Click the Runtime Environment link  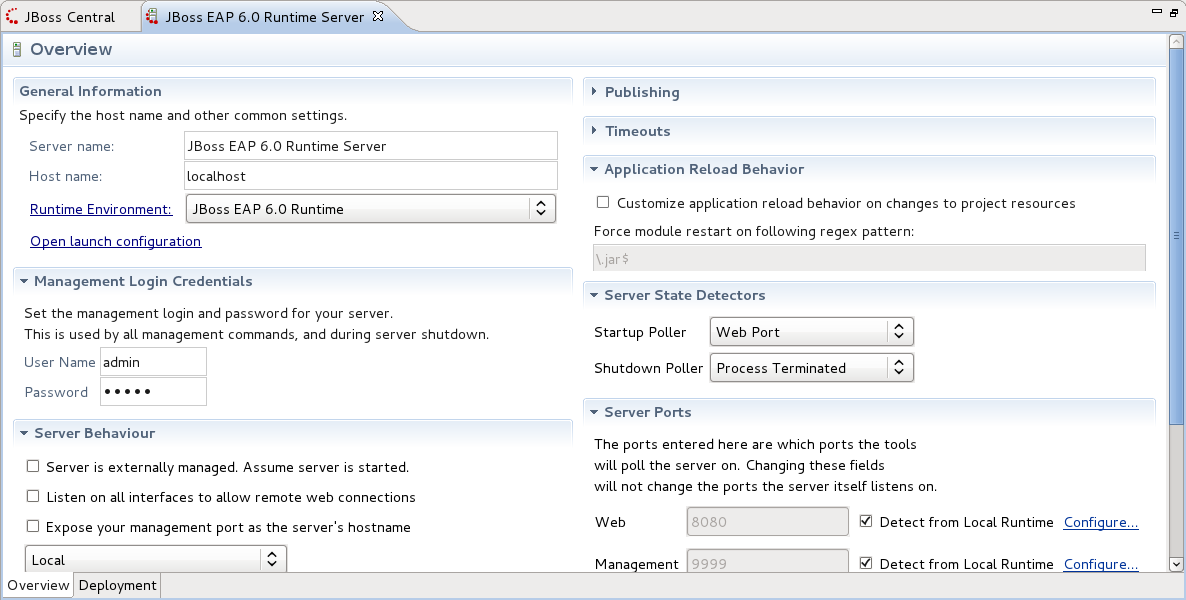click(101, 210)
